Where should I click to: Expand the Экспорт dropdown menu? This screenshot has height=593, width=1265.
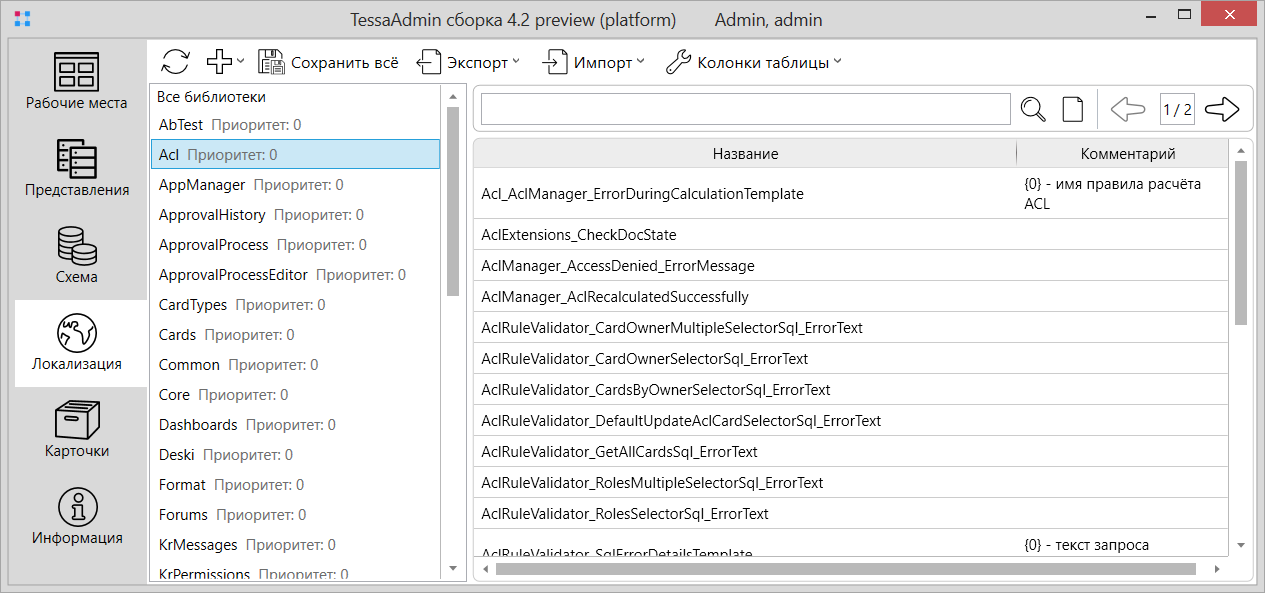point(468,62)
